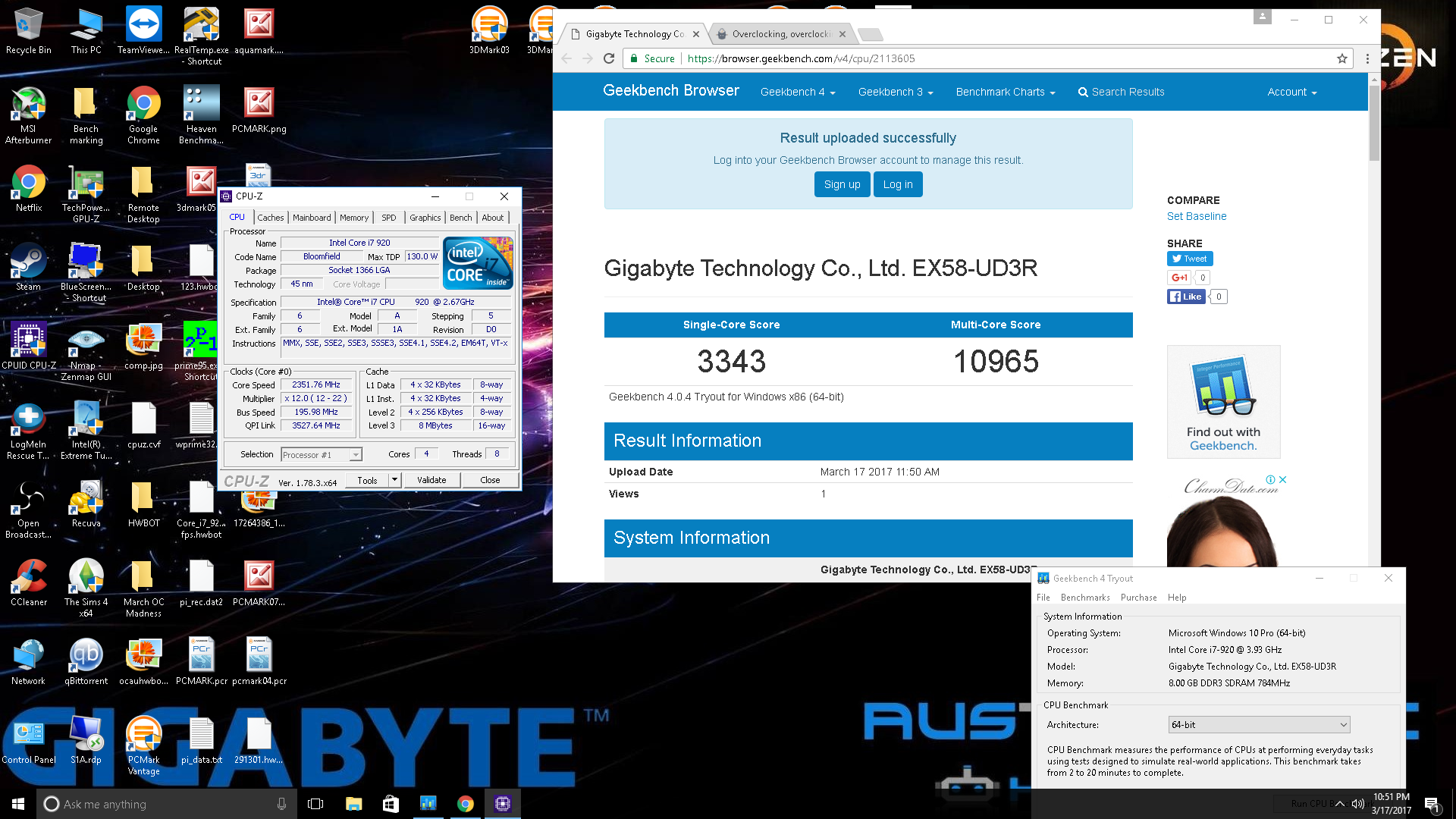Open CPUID CPU-Z desktop shortcut
This screenshot has width=1456, height=819.
(29, 346)
